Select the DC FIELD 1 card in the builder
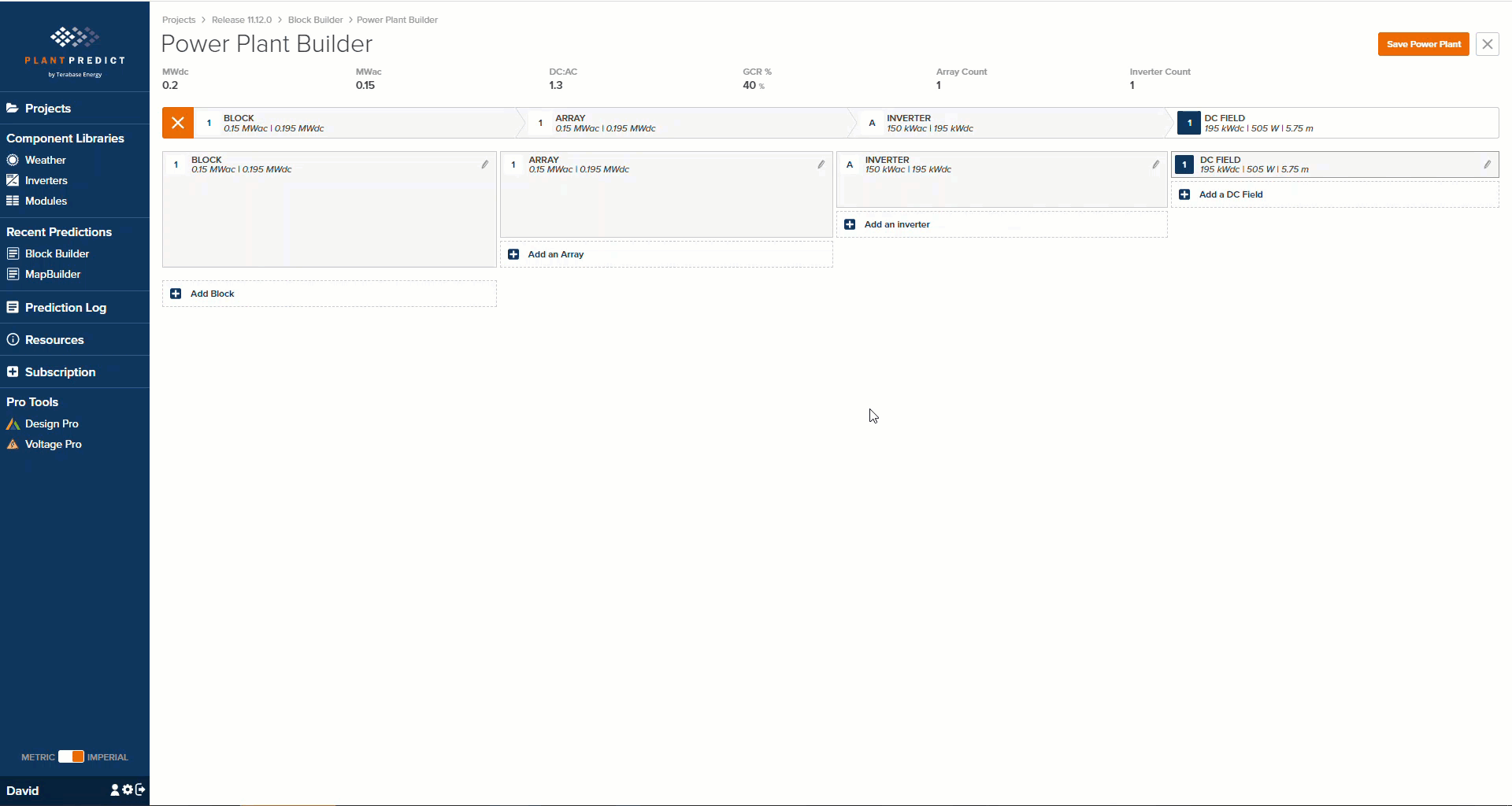This screenshot has height=806, width=1512. (x=1335, y=165)
